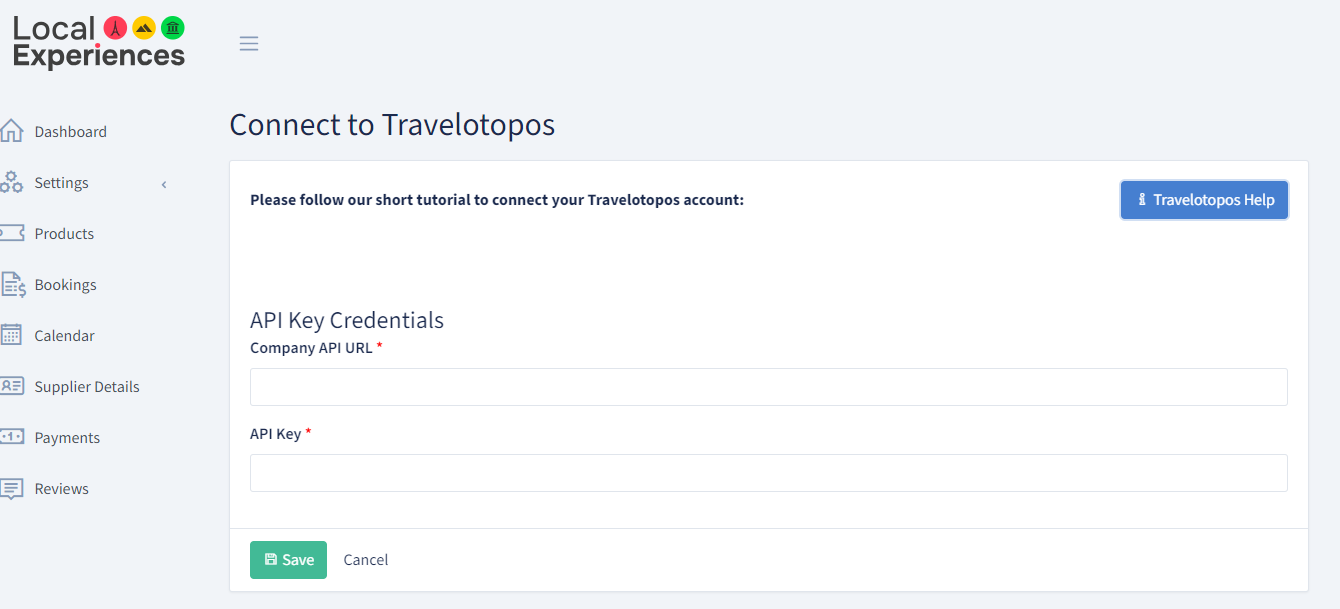Expand the Settings submenu chevron
Image resolution: width=1340 pixels, height=609 pixels.
coord(164,184)
